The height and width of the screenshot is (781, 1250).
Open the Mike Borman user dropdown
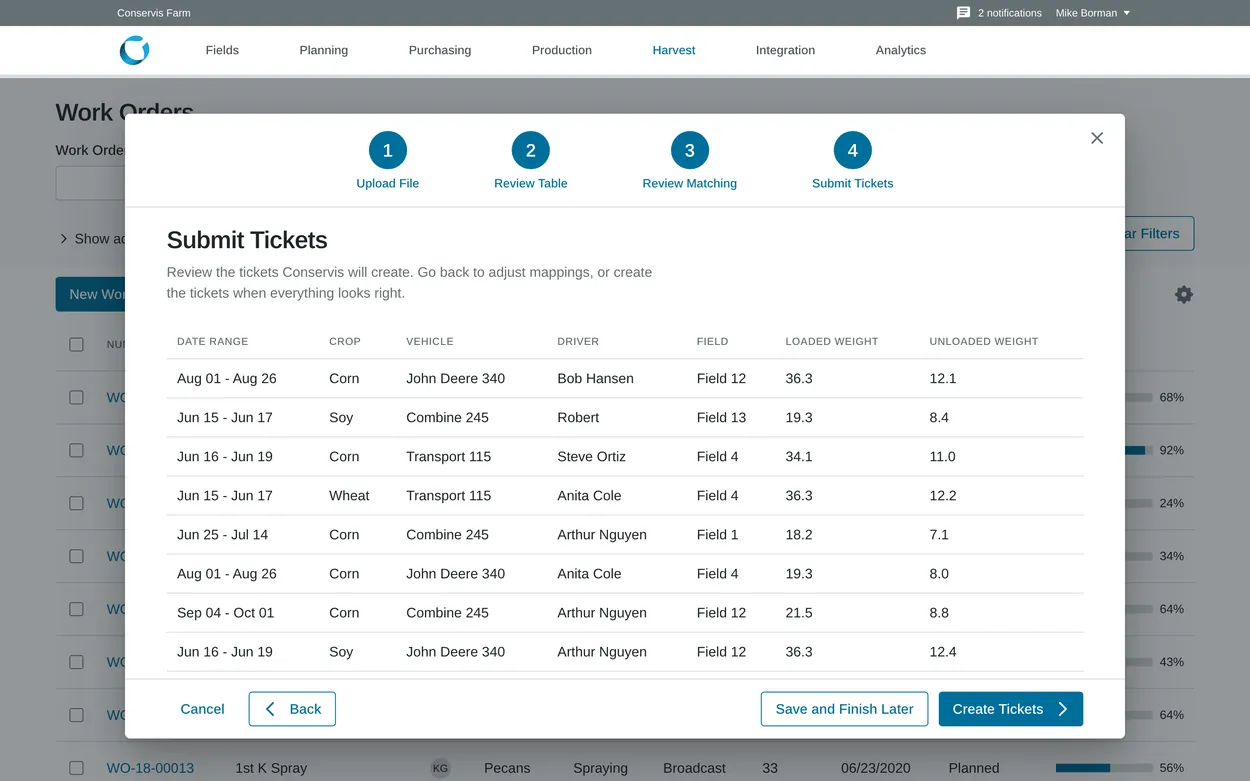tap(1093, 13)
